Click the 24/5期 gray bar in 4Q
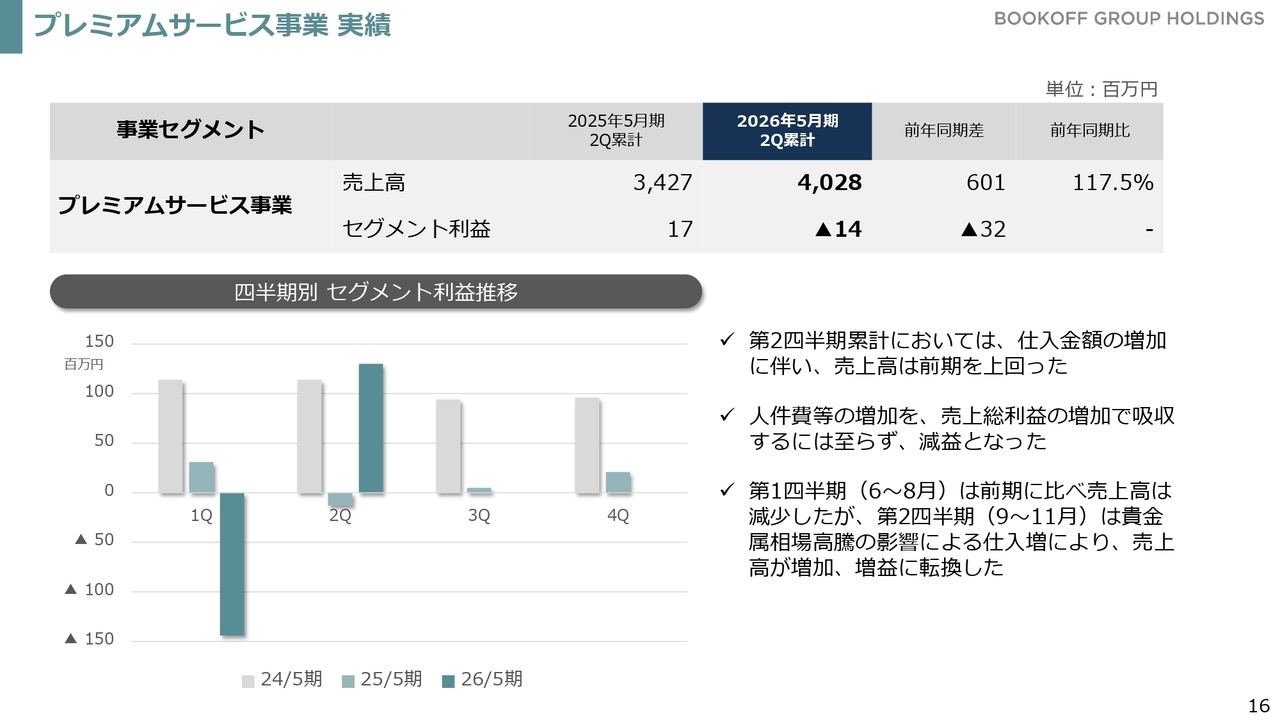 [x=587, y=445]
